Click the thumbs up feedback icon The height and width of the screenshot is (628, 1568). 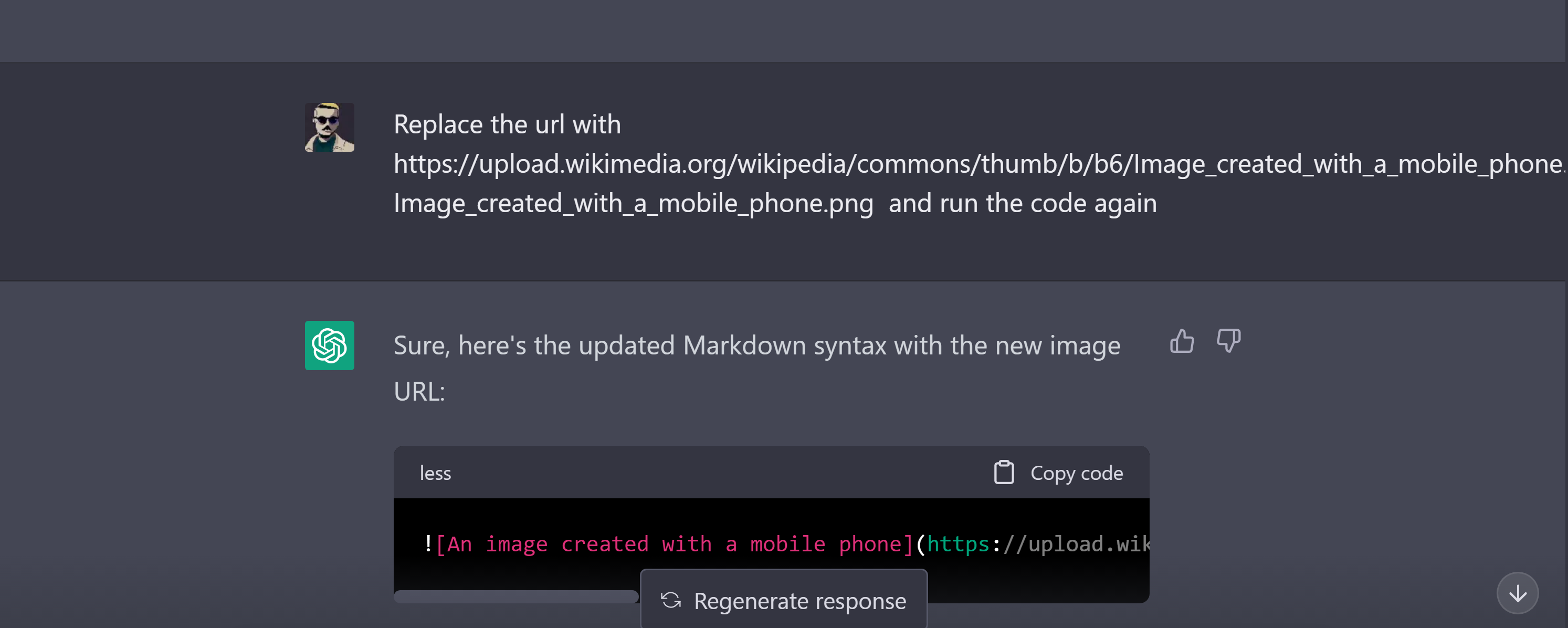1182,341
